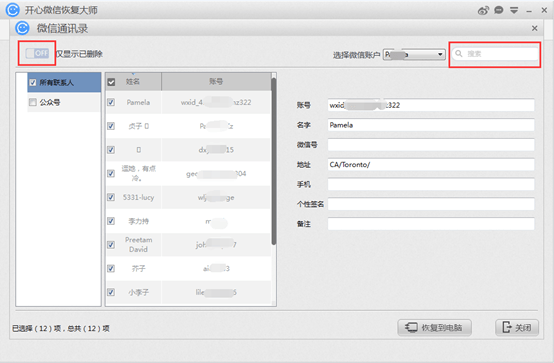Viewport: 554px width, 363px height.
Task: Click 恢复到电脑 button
Action: click(435, 327)
